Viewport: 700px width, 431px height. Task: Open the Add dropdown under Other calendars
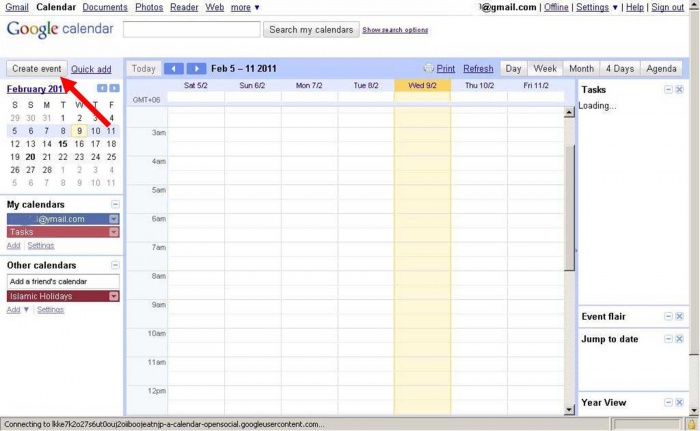[18, 310]
